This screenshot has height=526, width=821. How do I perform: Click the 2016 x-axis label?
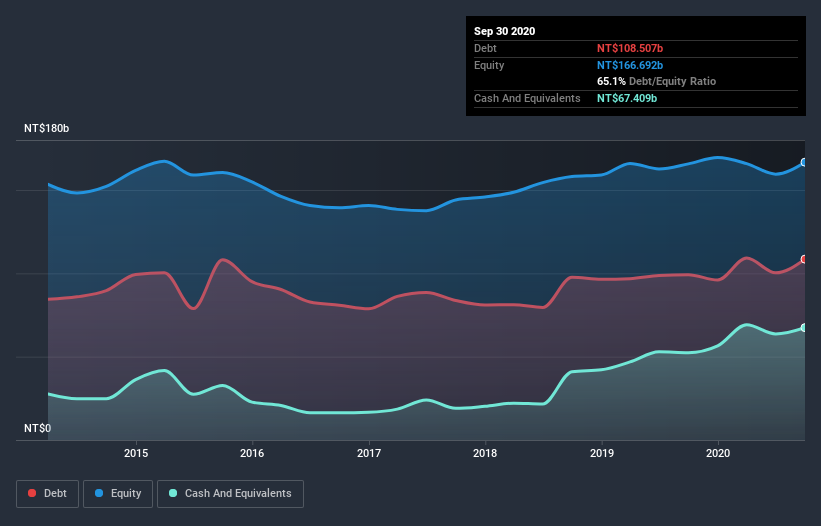point(252,453)
